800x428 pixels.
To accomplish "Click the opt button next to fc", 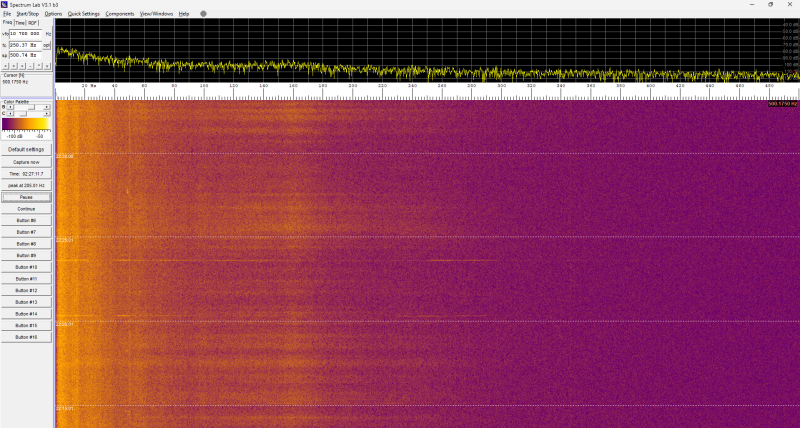I will point(46,45).
